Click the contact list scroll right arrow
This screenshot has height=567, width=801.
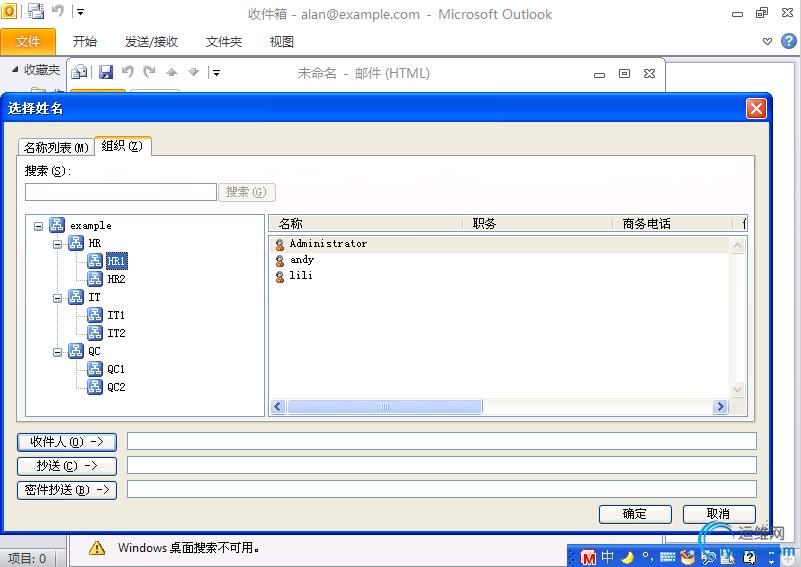(720, 407)
